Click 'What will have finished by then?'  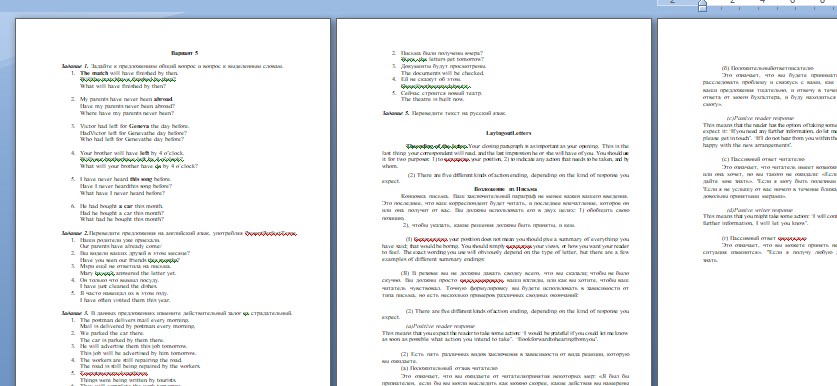tap(123, 85)
